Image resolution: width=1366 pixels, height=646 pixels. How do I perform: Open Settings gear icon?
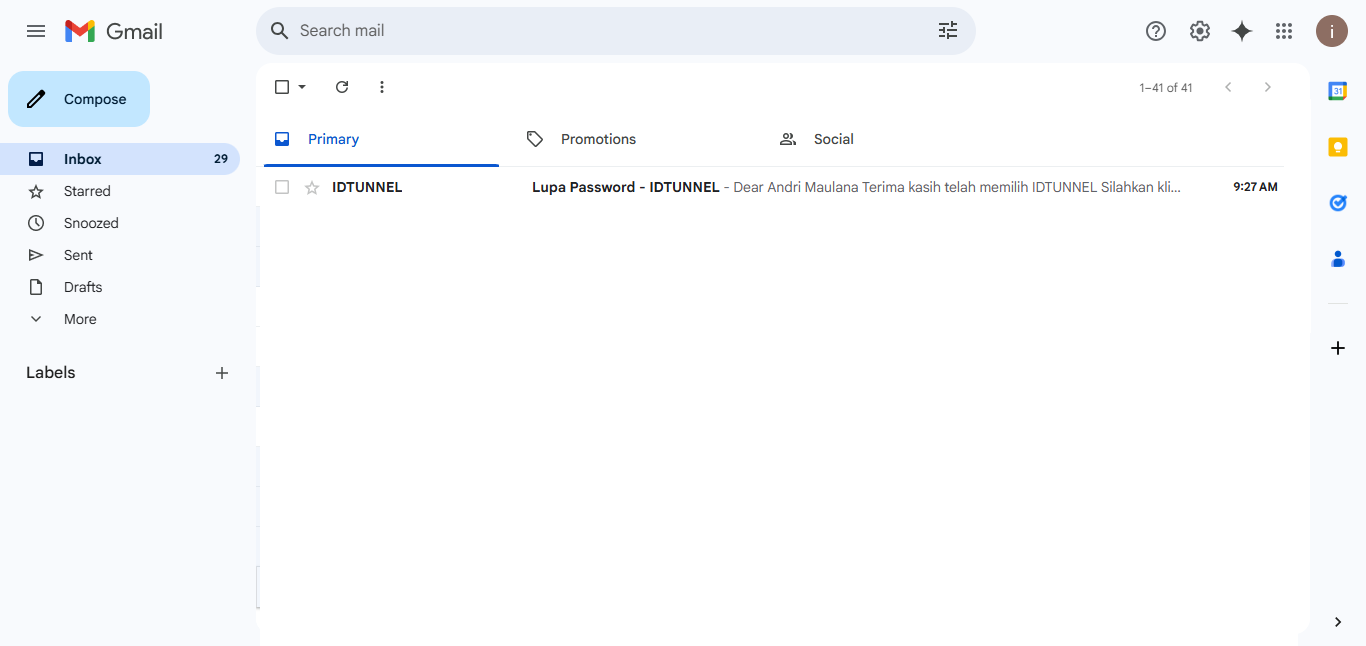(1200, 31)
